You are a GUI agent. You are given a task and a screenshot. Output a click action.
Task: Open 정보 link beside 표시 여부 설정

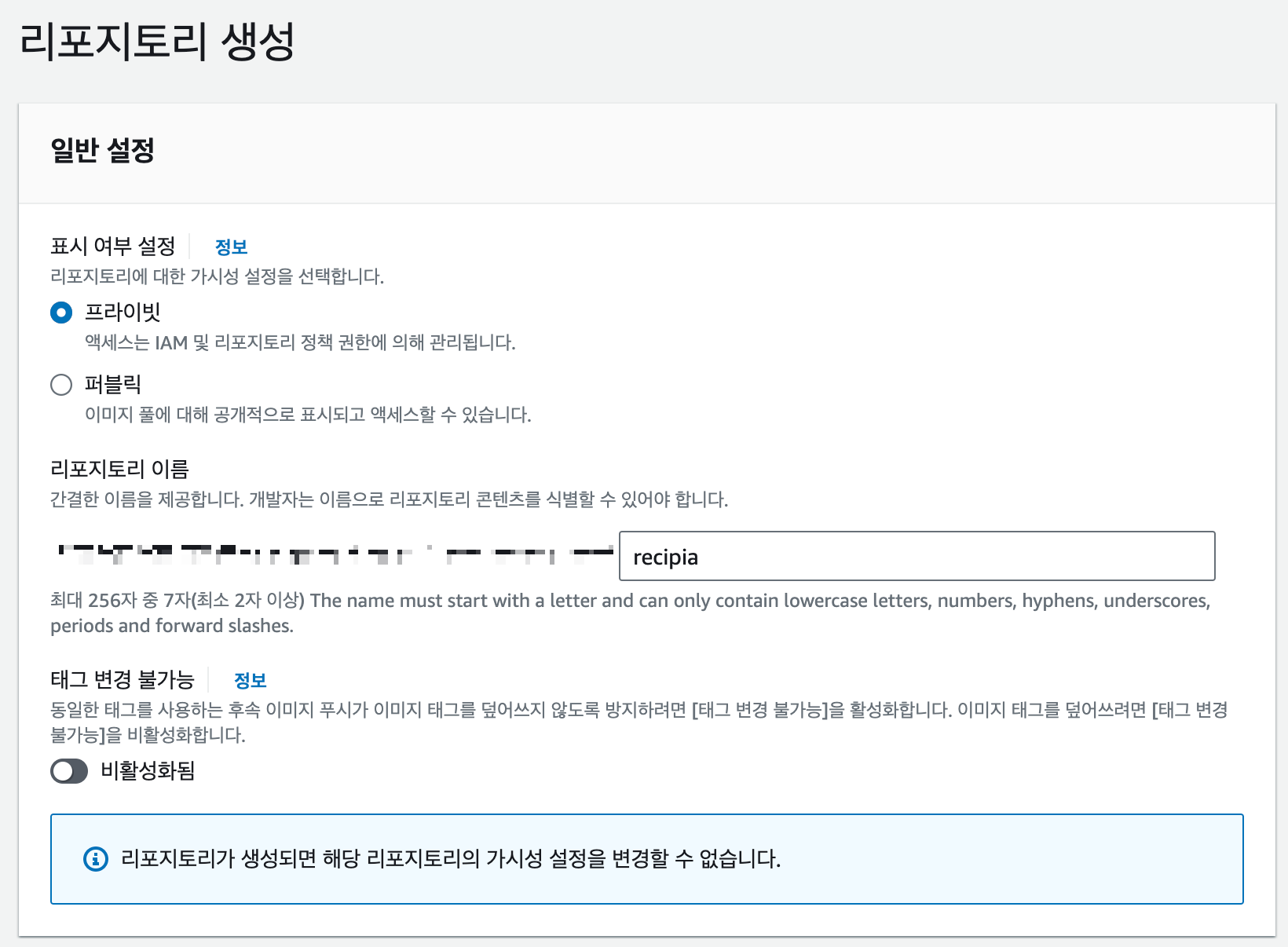231,246
